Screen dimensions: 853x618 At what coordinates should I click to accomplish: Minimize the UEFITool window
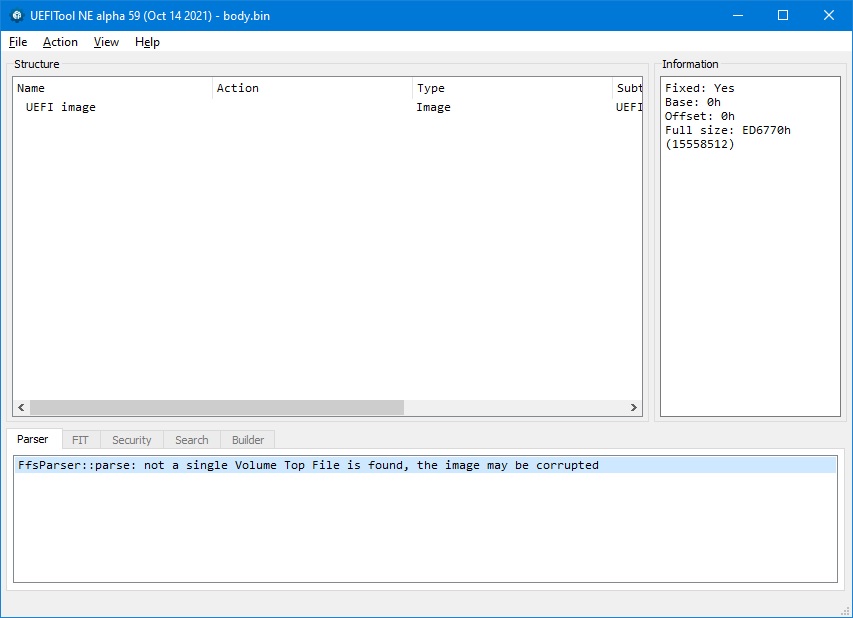coord(738,15)
